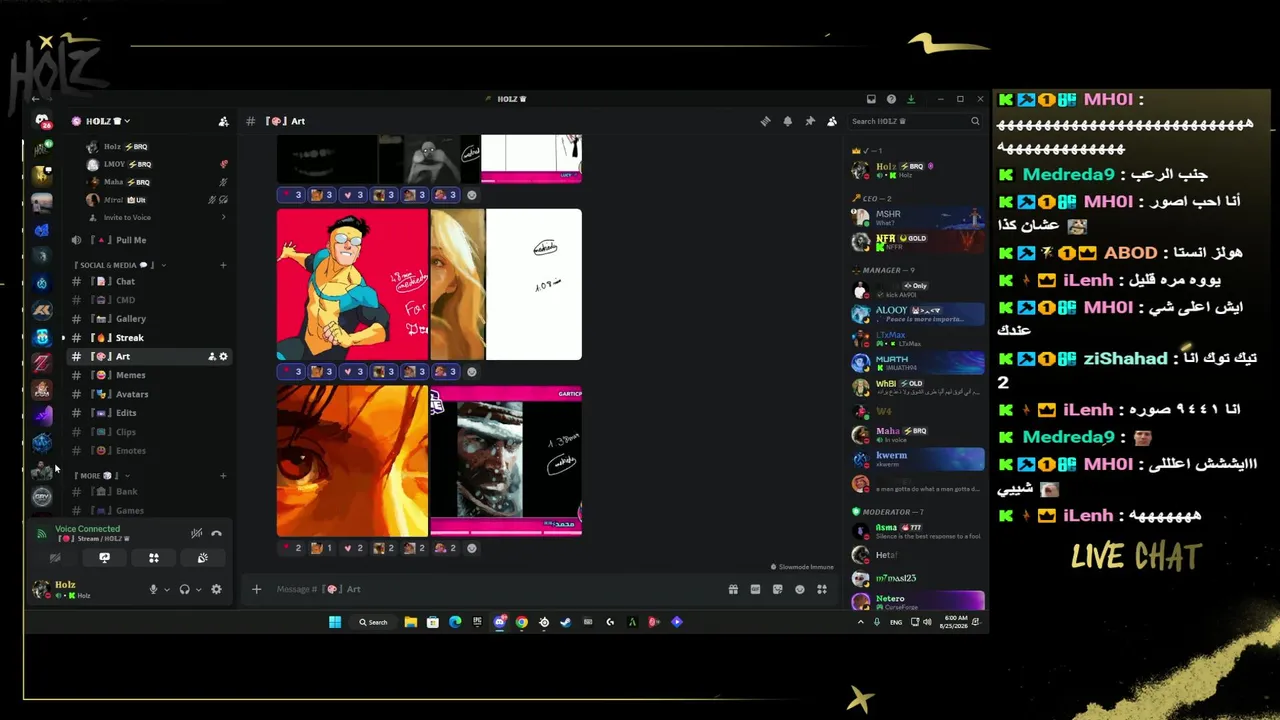Add channel to MORE category
Image resolution: width=1280 pixels, height=720 pixels.
tap(223, 476)
